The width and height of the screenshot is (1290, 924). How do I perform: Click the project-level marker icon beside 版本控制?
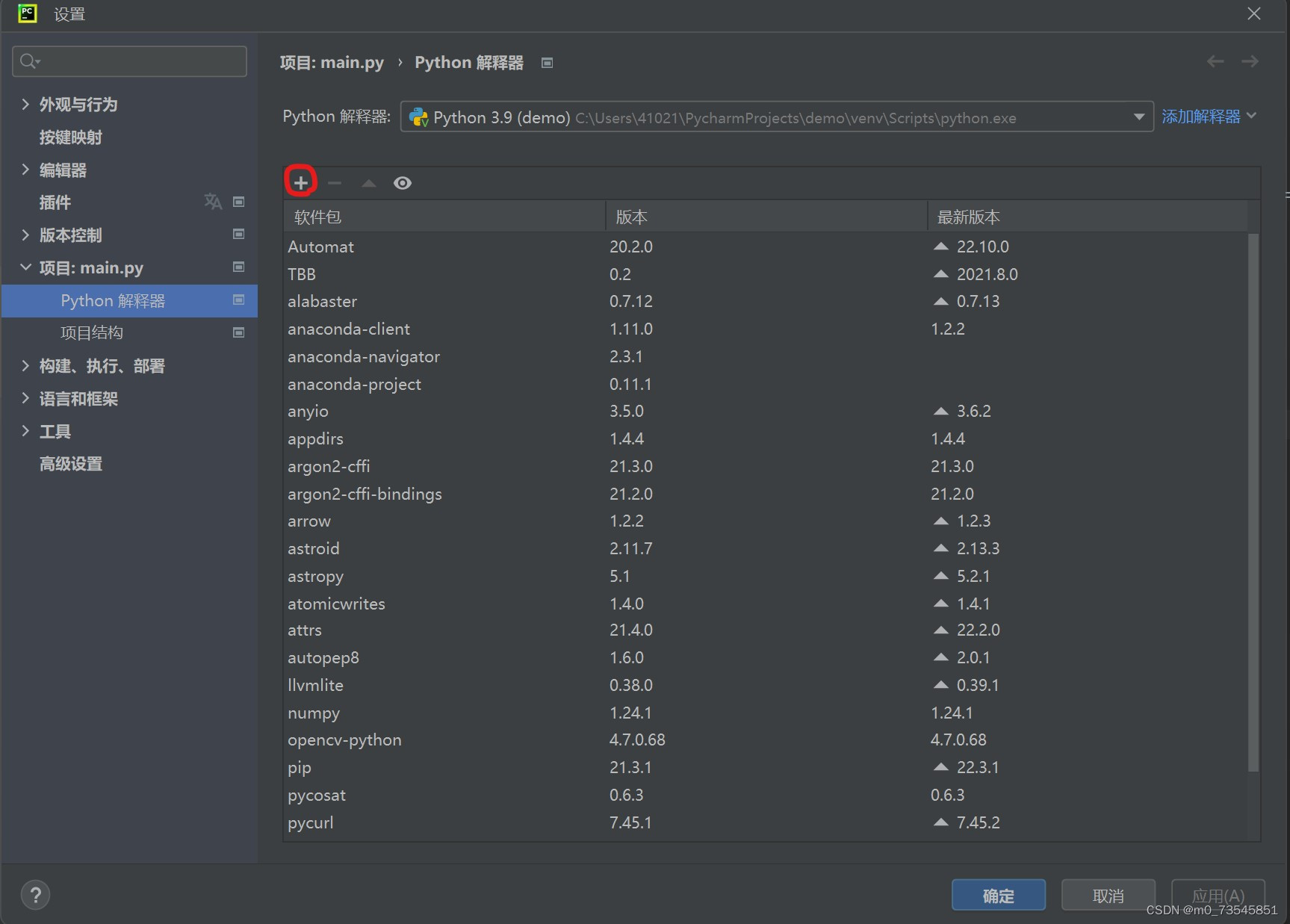tap(239, 235)
